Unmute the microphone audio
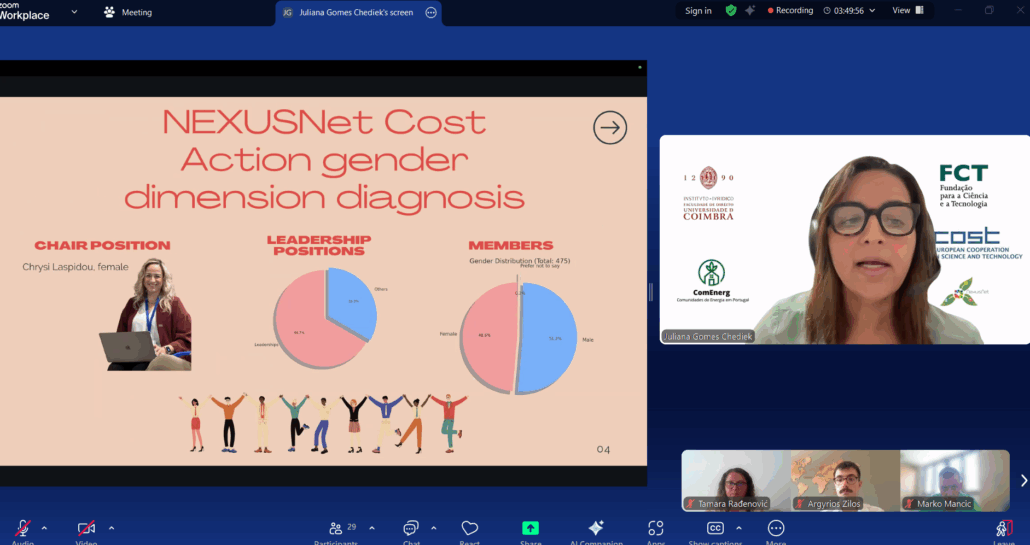Viewport: 1030px width, 545px height. pos(22,528)
